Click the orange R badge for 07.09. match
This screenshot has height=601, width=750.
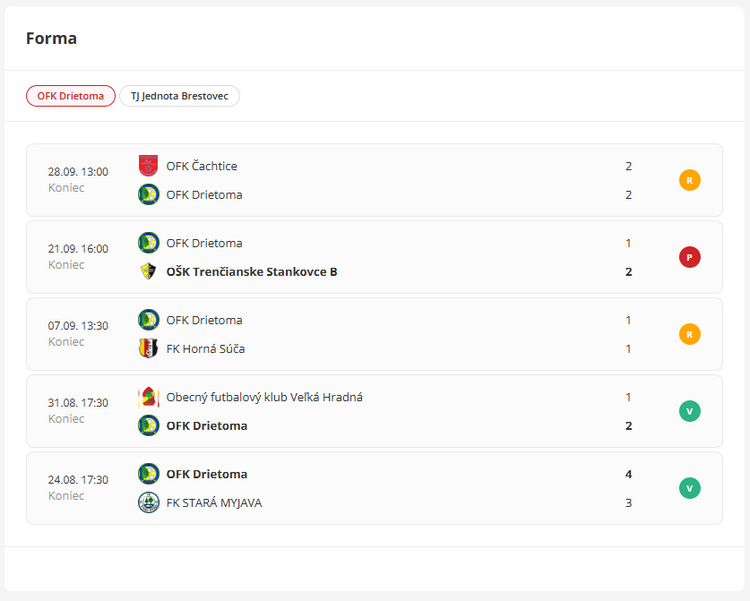[689, 334]
